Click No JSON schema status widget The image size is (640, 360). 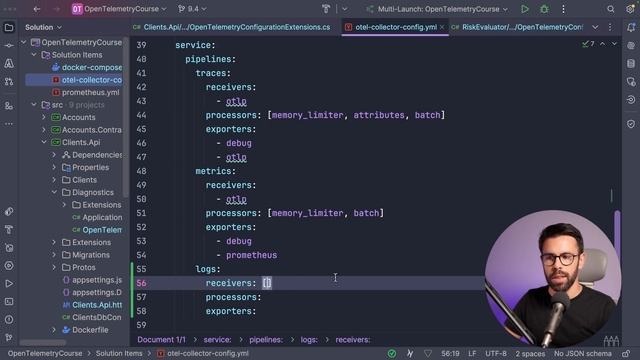click(582, 353)
